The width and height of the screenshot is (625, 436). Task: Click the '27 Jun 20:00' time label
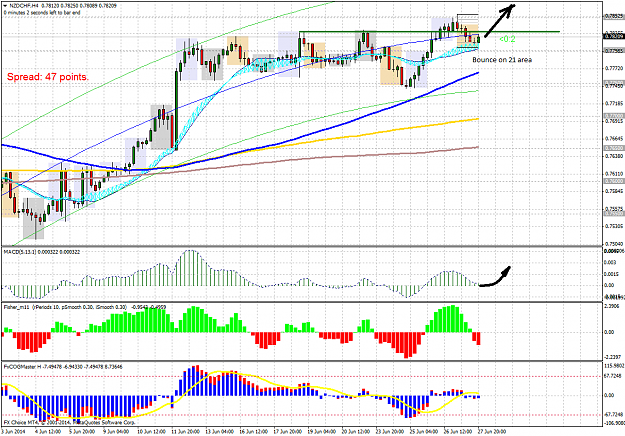point(492,431)
